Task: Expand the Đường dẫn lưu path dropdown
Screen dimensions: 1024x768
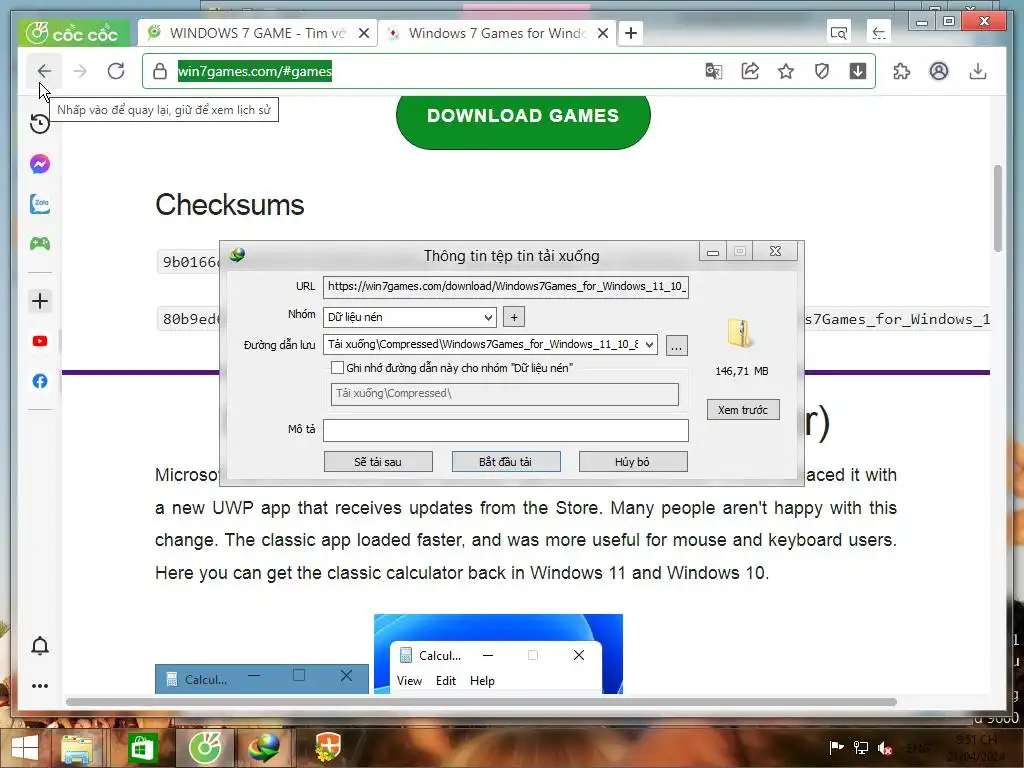Action: [649, 344]
